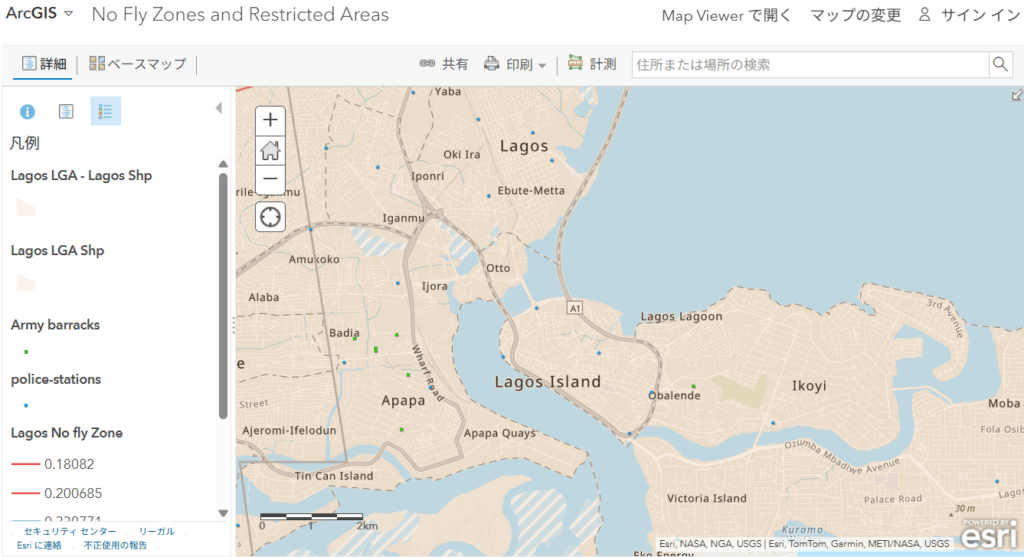This screenshot has width=1024, height=557.
Task: Click the マップの変更 link
Action: pos(855,15)
